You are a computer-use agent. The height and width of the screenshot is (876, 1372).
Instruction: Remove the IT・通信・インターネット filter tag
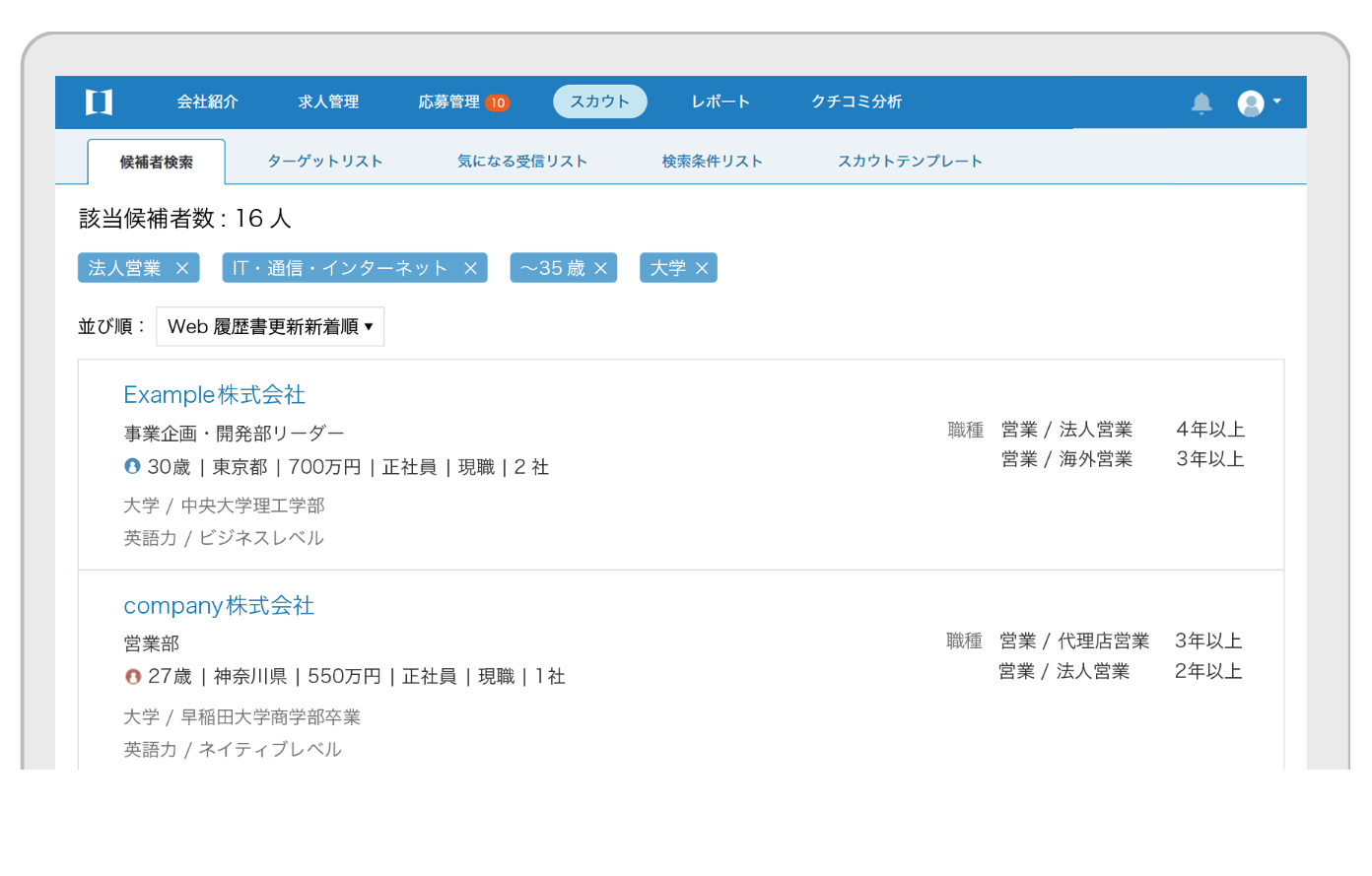[470, 268]
